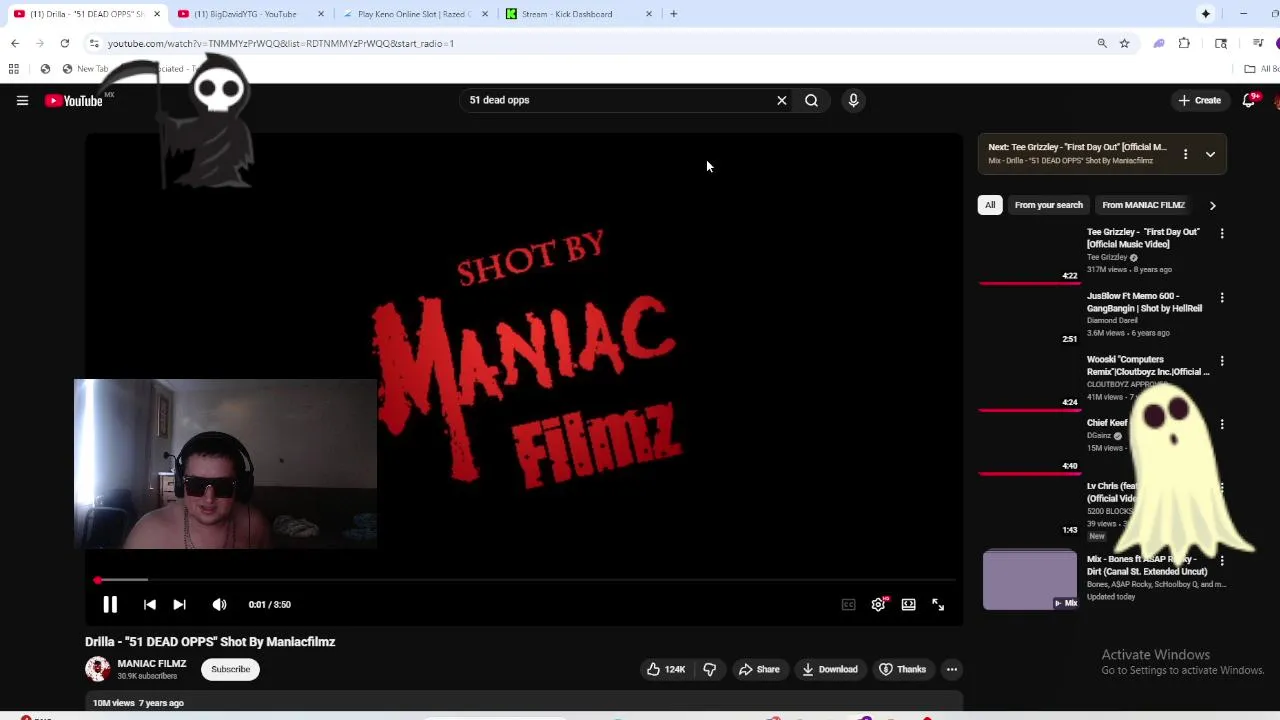Open Bones ASAP Rocky Mix thumbnail
1280x720 pixels.
(x=1030, y=580)
